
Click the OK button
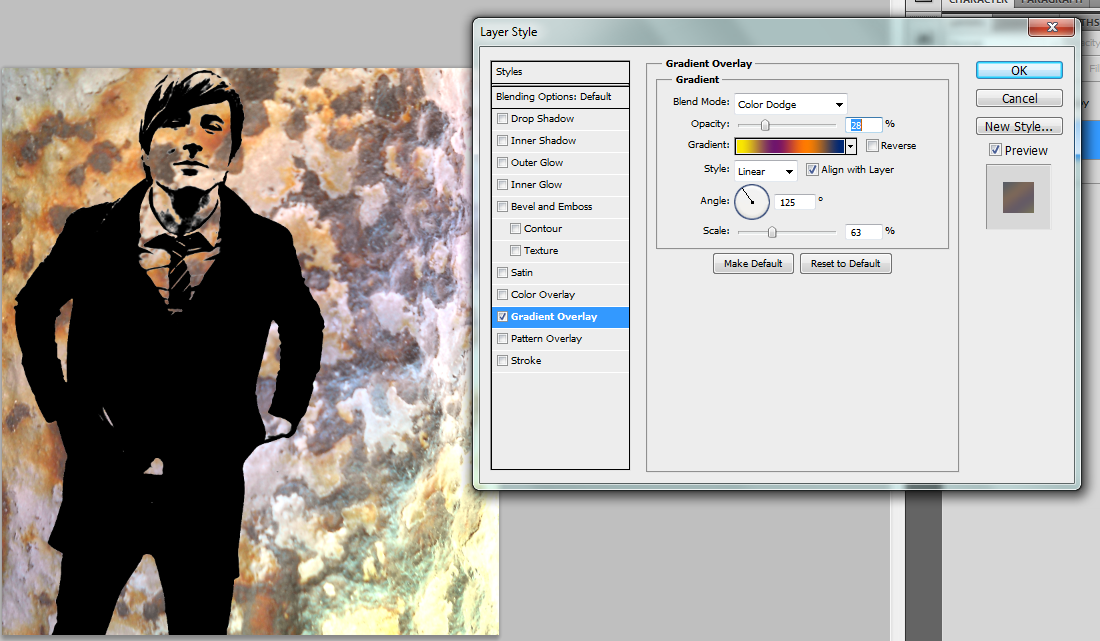(1019, 70)
